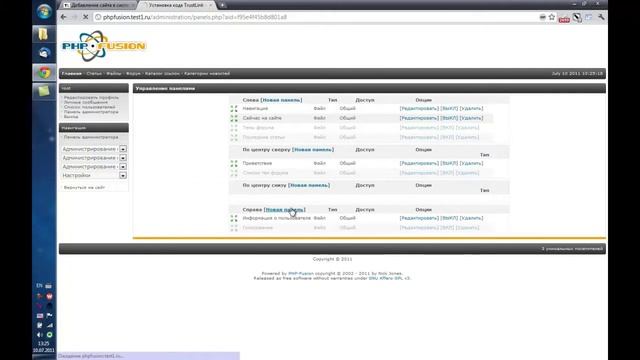Delete the 'Информация о пользователе' panel
Image resolution: width=640 pixels, height=360 pixels.
pos(471,218)
